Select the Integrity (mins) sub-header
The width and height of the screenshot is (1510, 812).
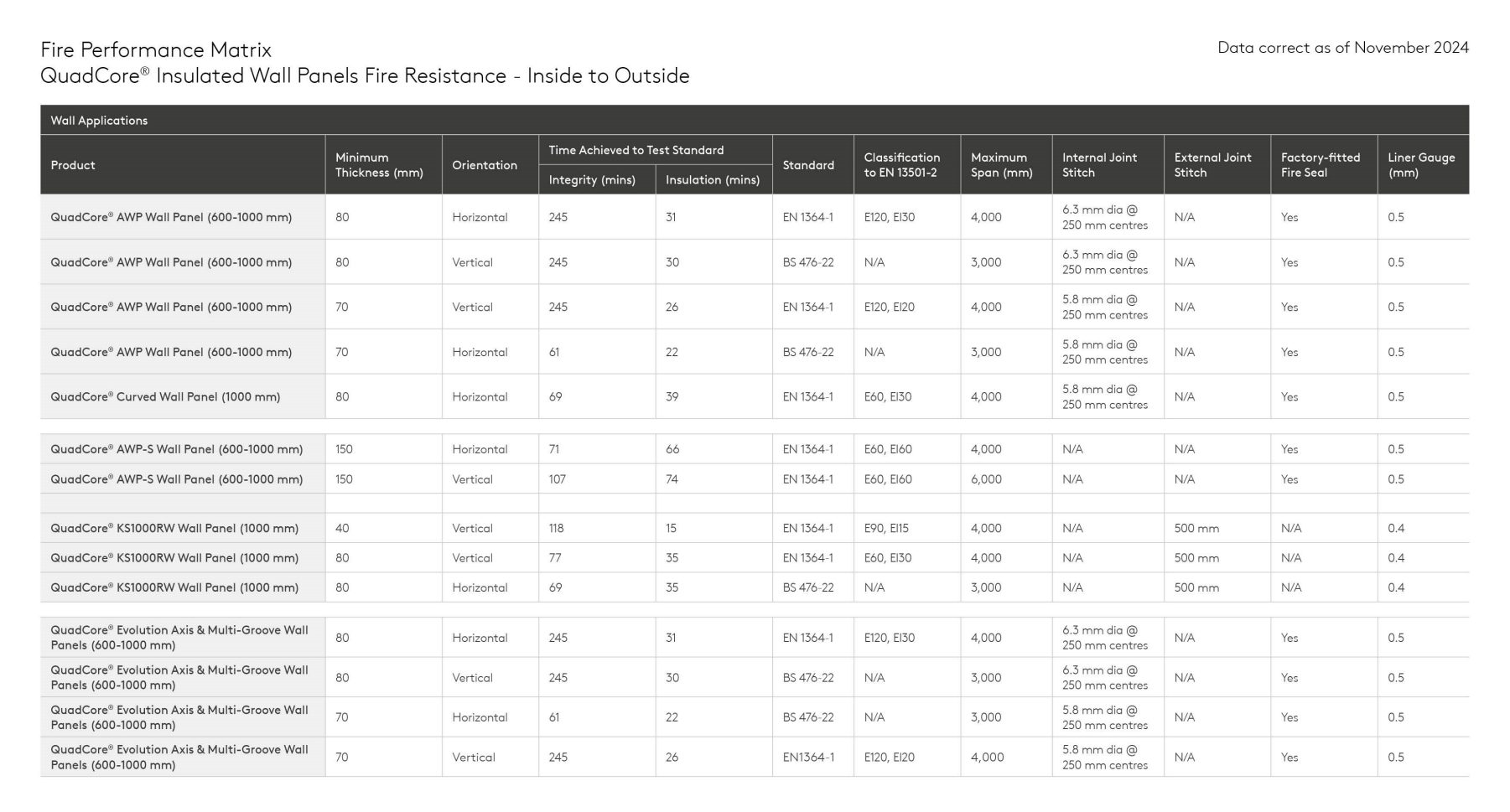pos(592,180)
